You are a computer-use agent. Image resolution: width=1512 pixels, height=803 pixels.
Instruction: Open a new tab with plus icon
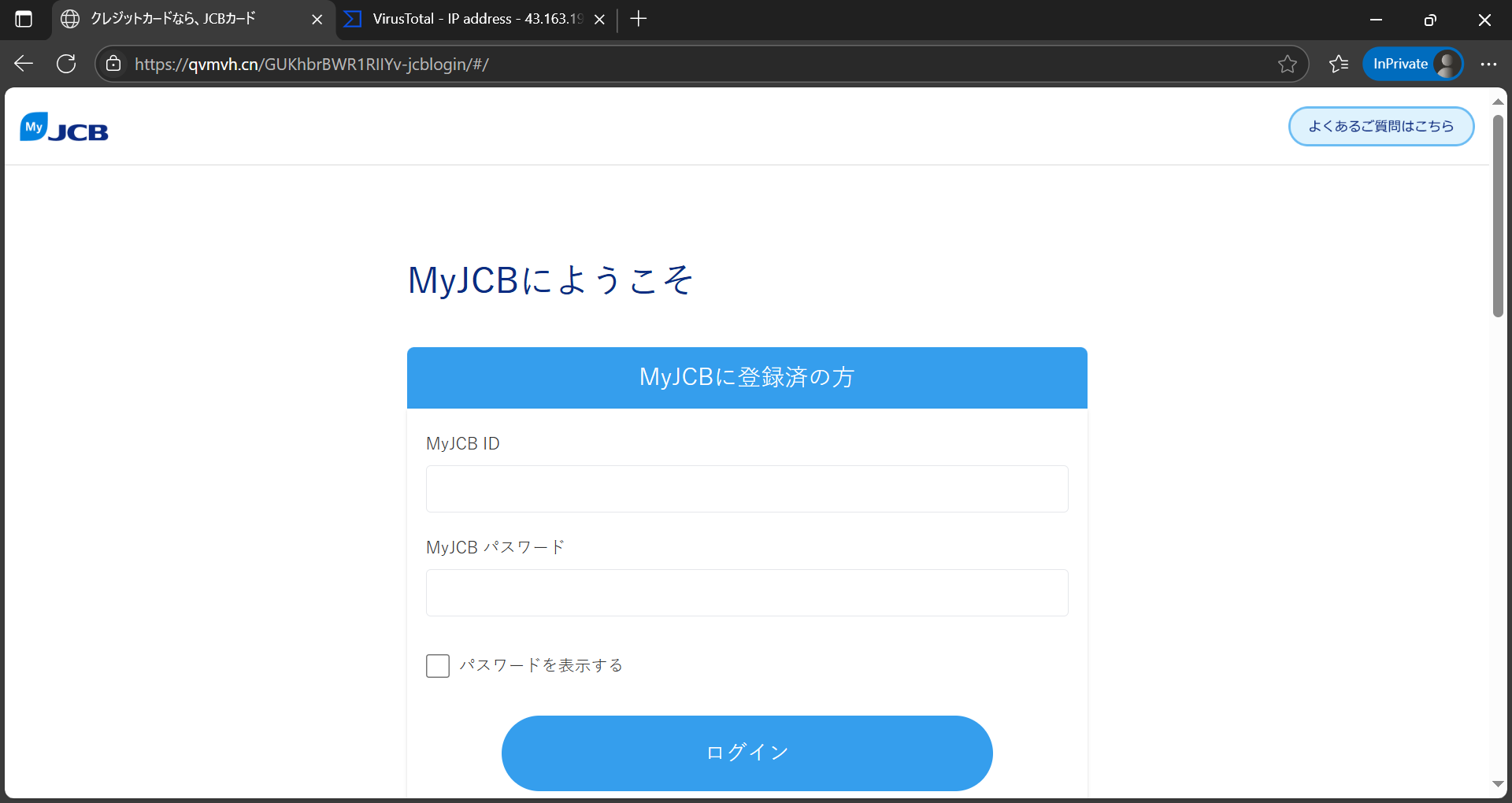pyautogui.click(x=639, y=19)
